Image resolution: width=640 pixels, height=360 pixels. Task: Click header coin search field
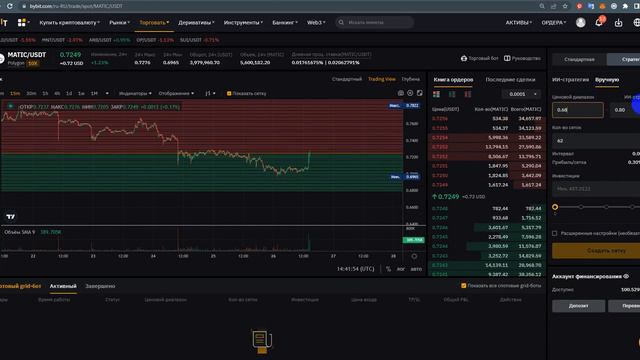click(375, 22)
